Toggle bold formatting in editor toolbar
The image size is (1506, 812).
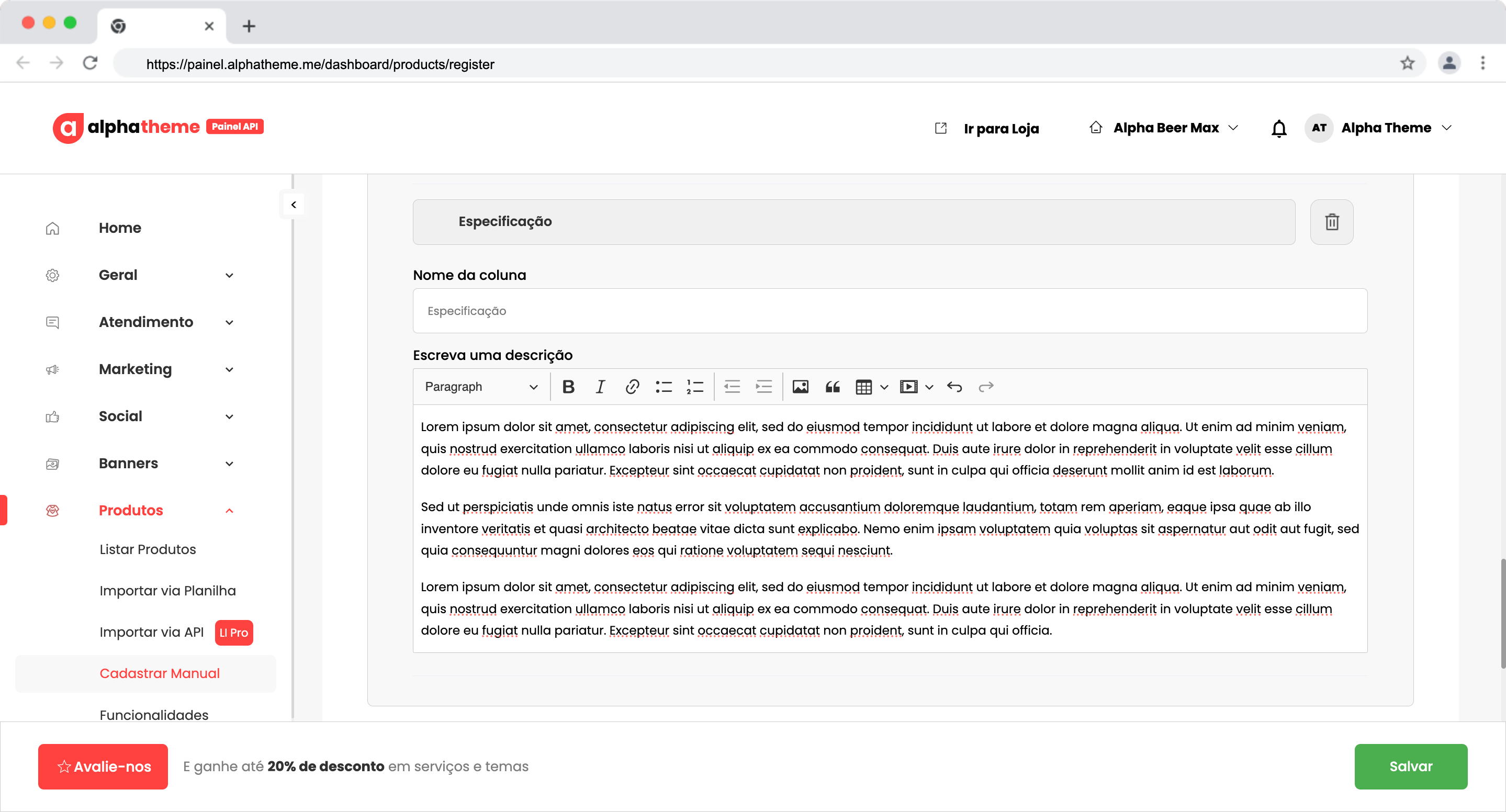568,387
